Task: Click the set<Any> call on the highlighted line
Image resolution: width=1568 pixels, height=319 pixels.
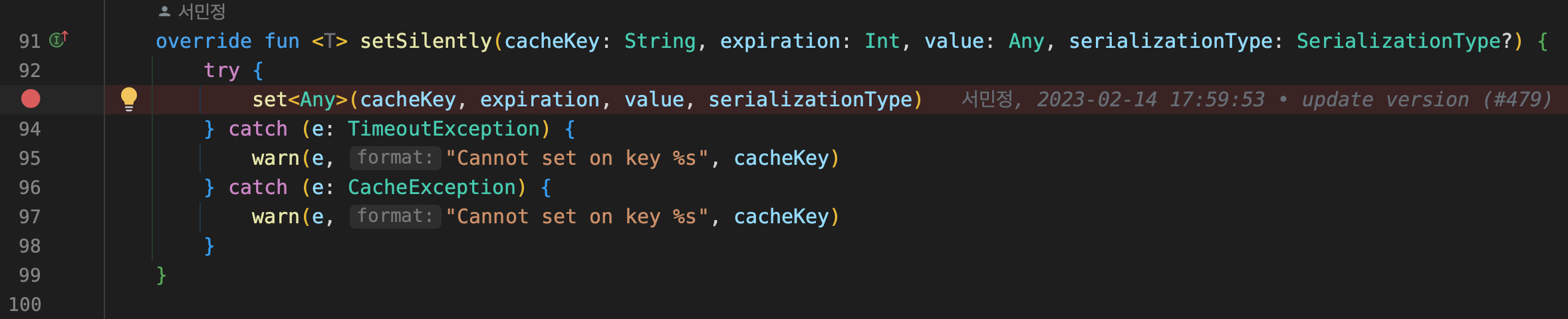Action: [x=300, y=100]
